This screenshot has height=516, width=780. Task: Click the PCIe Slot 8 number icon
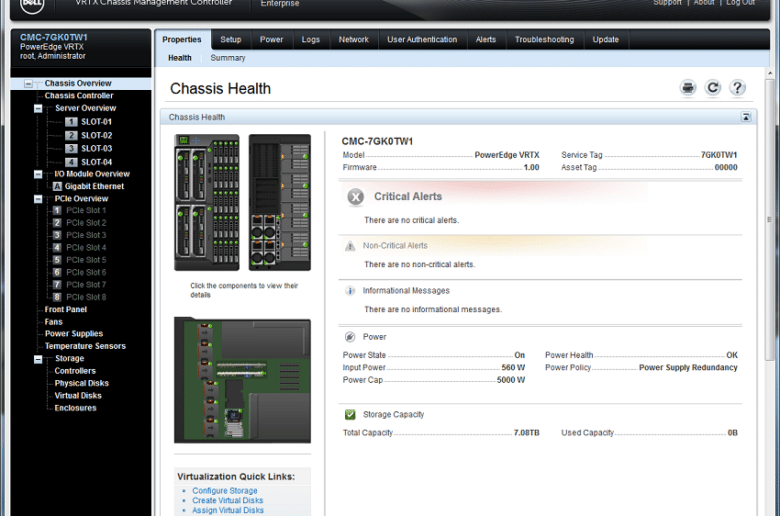tap(57, 297)
